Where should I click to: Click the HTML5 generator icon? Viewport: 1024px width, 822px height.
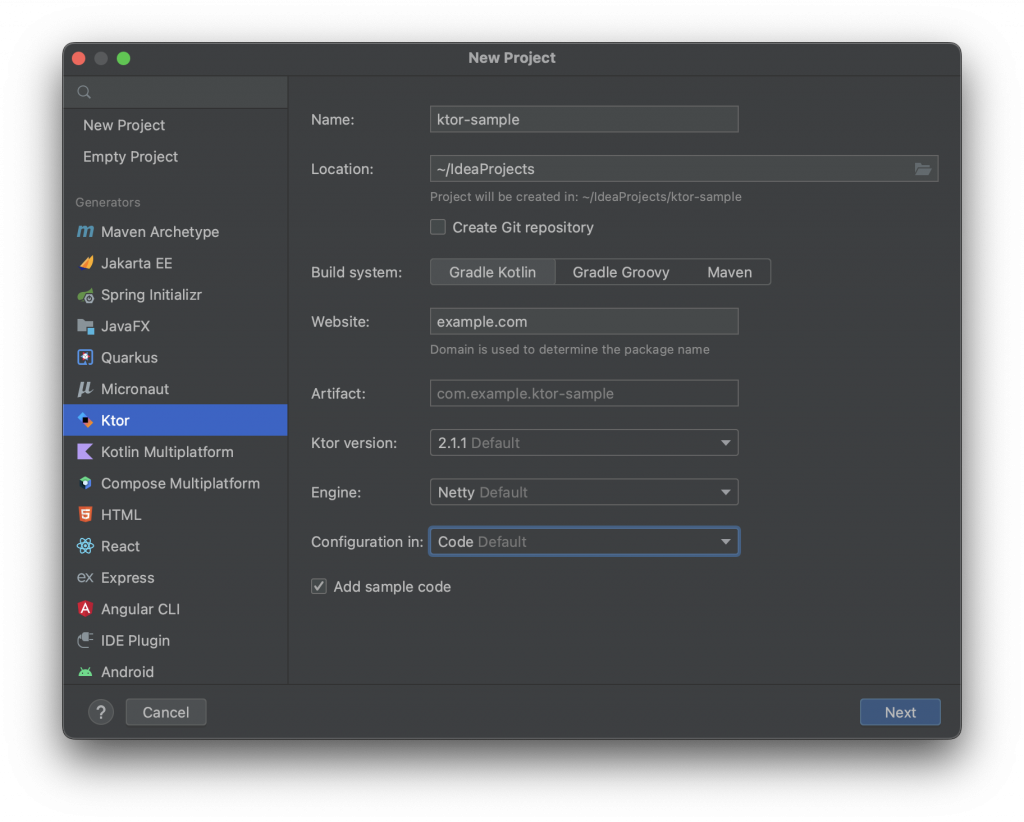[x=86, y=514]
